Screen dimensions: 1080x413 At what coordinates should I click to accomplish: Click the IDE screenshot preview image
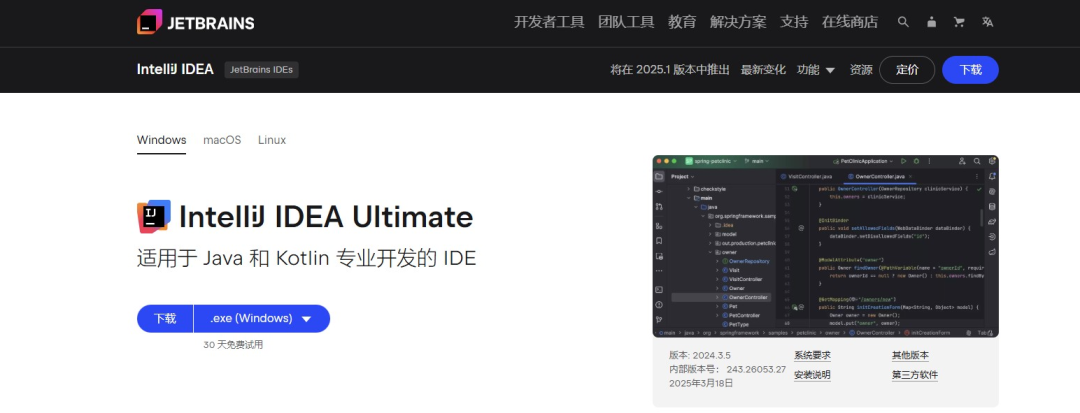point(826,246)
